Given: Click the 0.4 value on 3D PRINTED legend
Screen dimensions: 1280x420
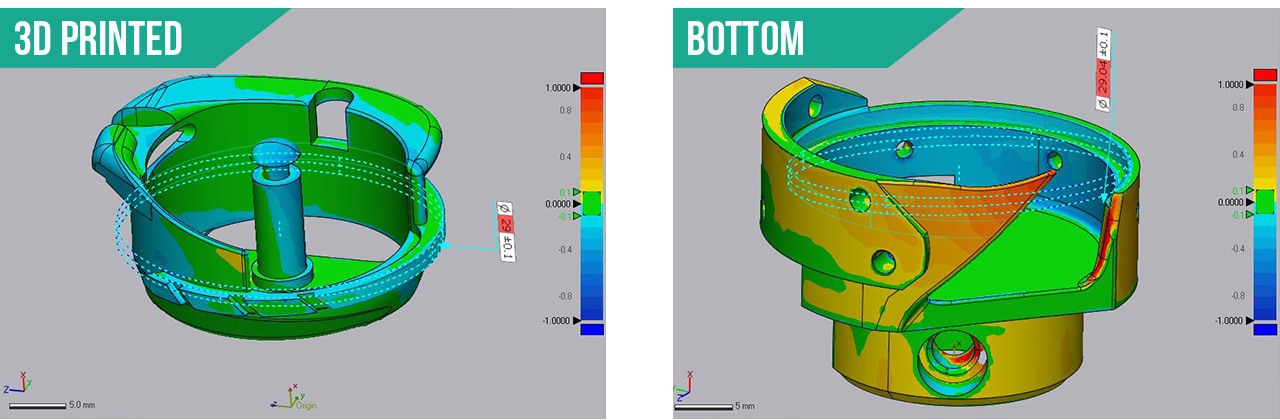Looking at the screenshot, I should click(564, 157).
